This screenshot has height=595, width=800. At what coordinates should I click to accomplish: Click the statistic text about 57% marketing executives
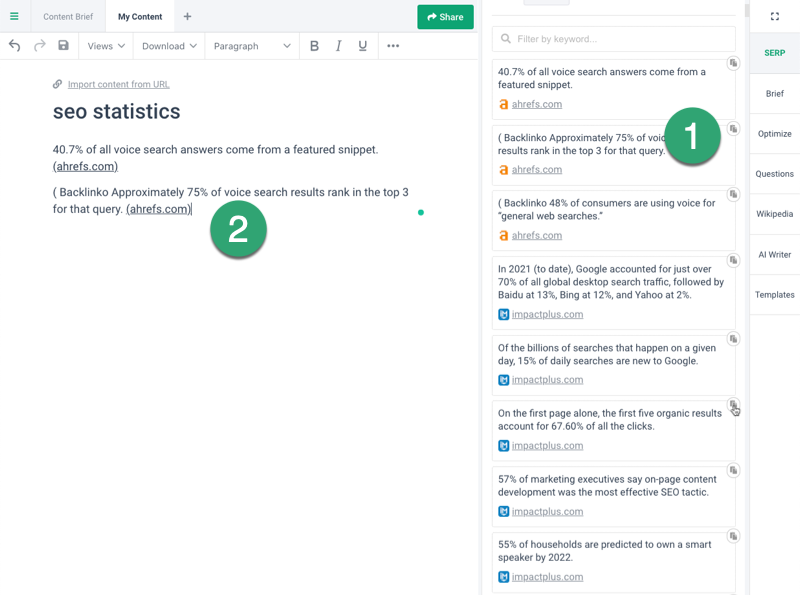tap(607, 485)
